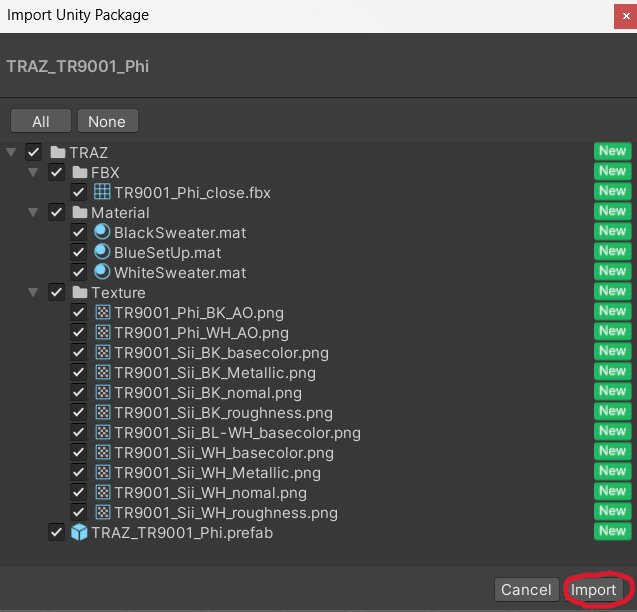Close the Import Unity Package dialog
Viewport: 637px width, 612px height.
click(626, 16)
